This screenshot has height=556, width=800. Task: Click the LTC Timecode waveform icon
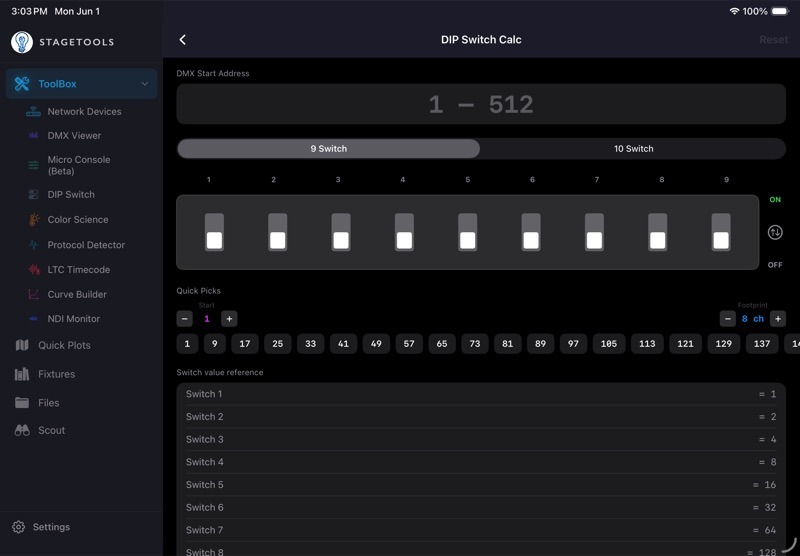coord(34,269)
